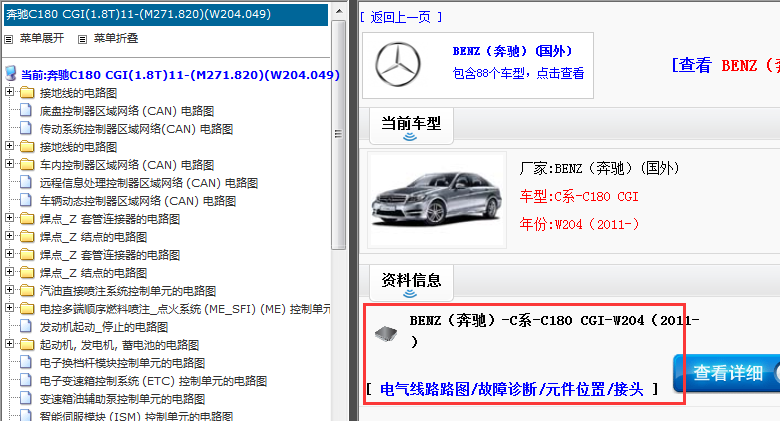Viewport: 780px width, 421px height.
Task: Expand 焊点_Z 结点的电路图 node directly above 汽油直接喷注系统
Action: [9, 272]
